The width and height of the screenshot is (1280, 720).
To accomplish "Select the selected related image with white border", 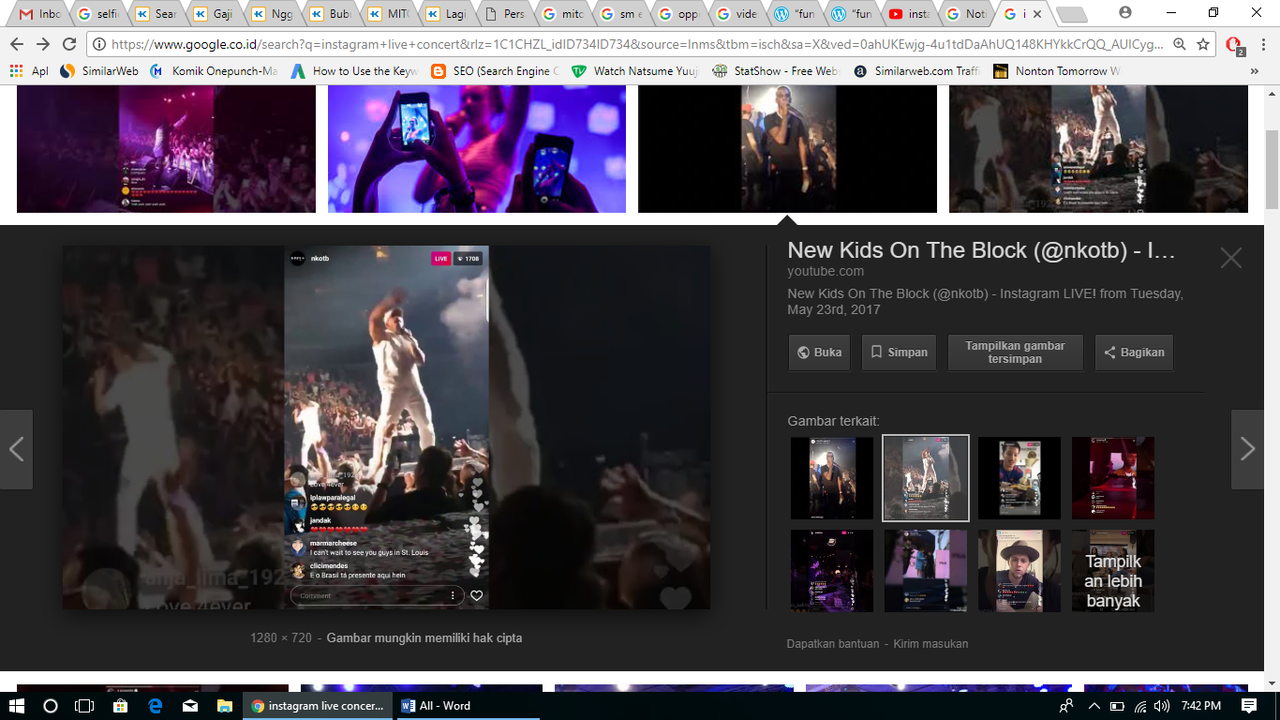I will pos(926,478).
